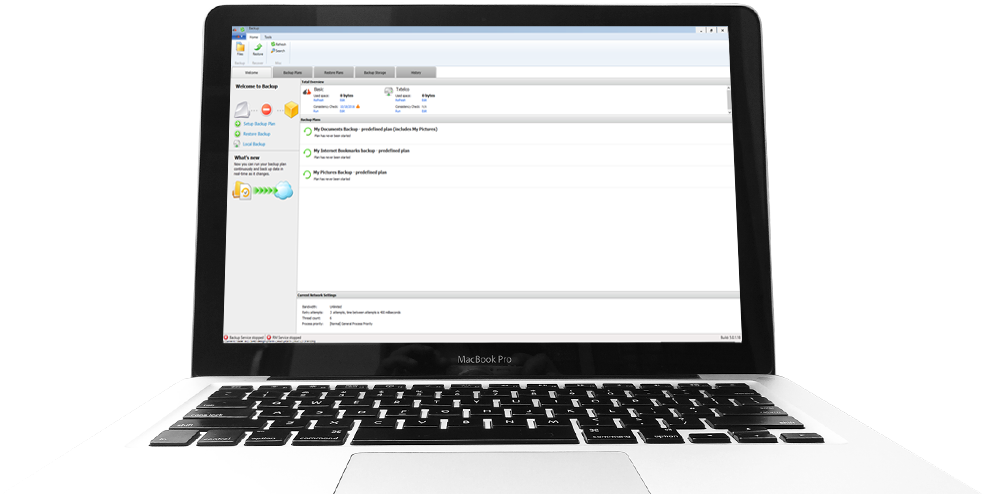Open the Tools ribbon tab
The height and width of the screenshot is (494, 982).
[268, 37]
